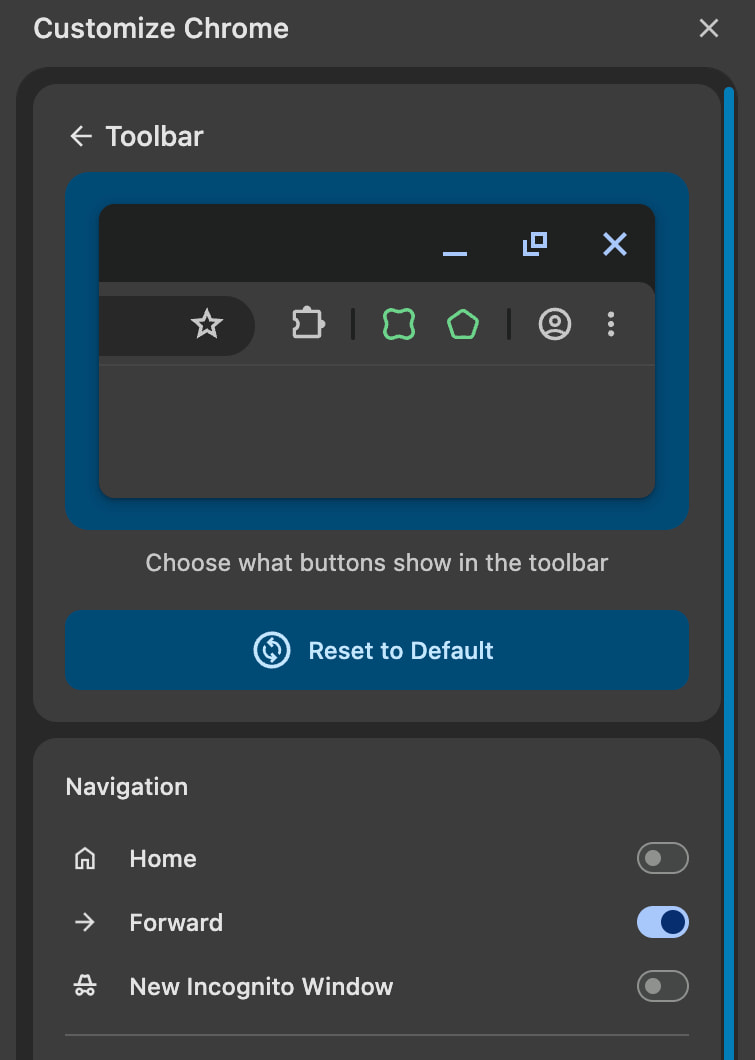Image resolution: width=755 pixels, height=1060 pixels.
Task: Click the green pentagon toolbar icon
Action: pyautogui.click(x=463, y=324)
